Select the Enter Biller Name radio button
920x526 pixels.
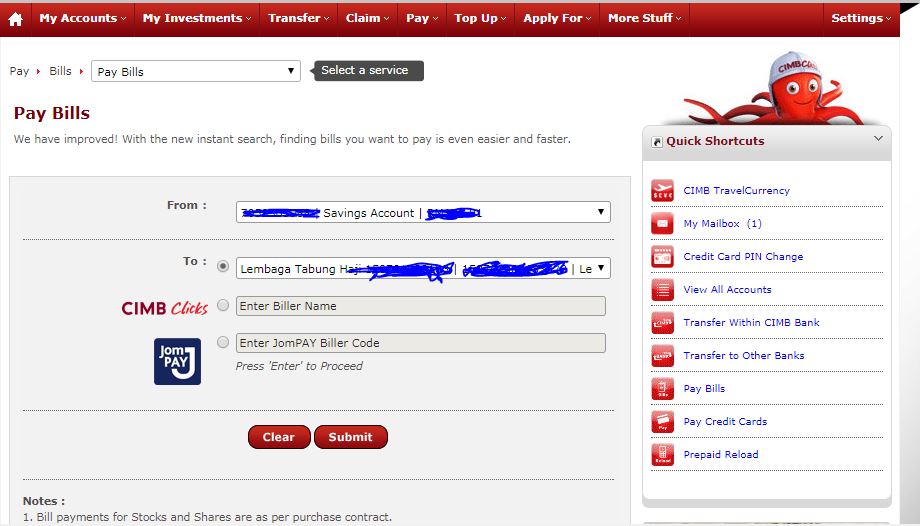pos(223,305)
